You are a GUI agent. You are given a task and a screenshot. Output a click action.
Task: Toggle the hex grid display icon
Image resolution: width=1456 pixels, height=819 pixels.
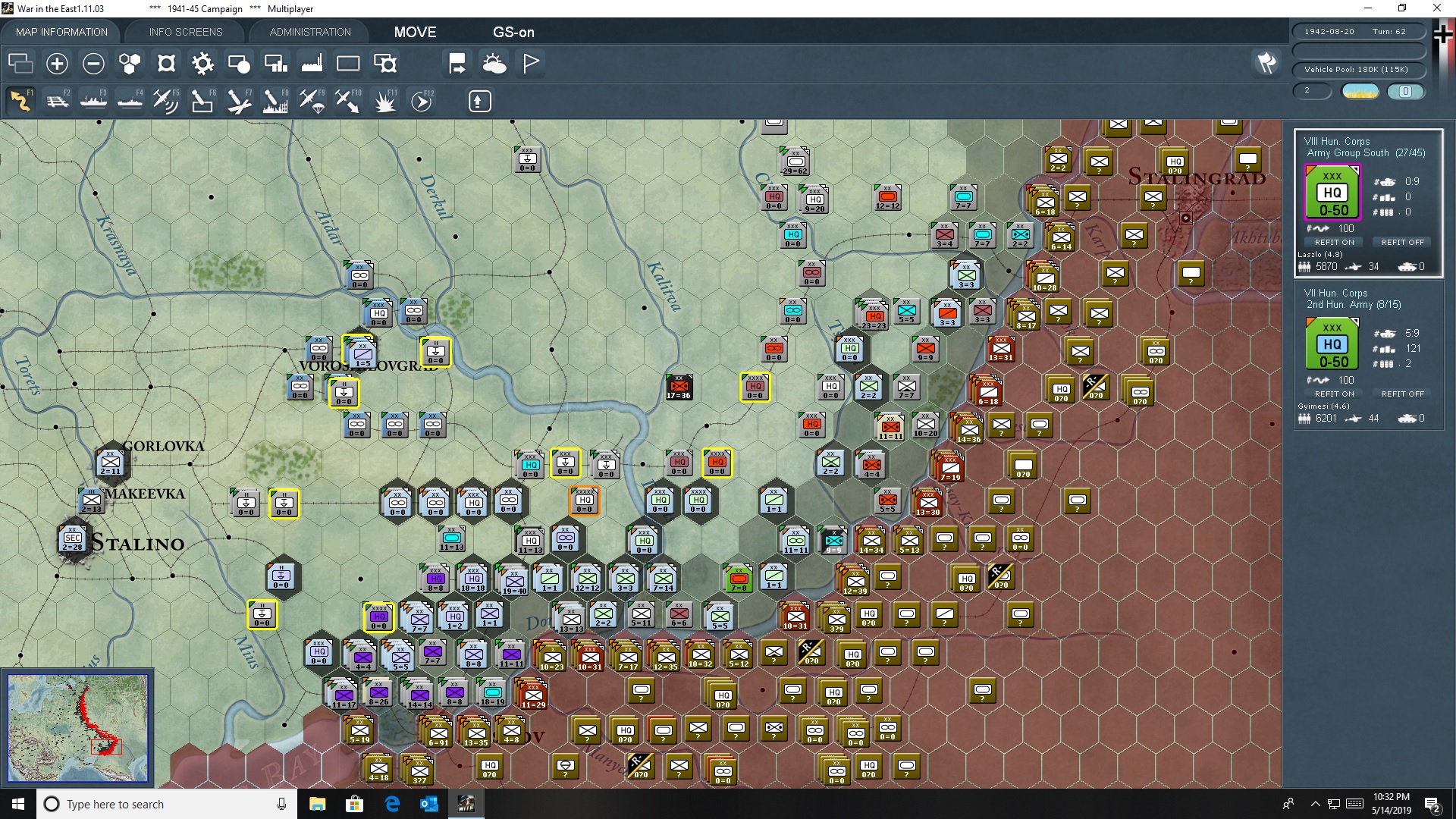[x=130, y=63]
